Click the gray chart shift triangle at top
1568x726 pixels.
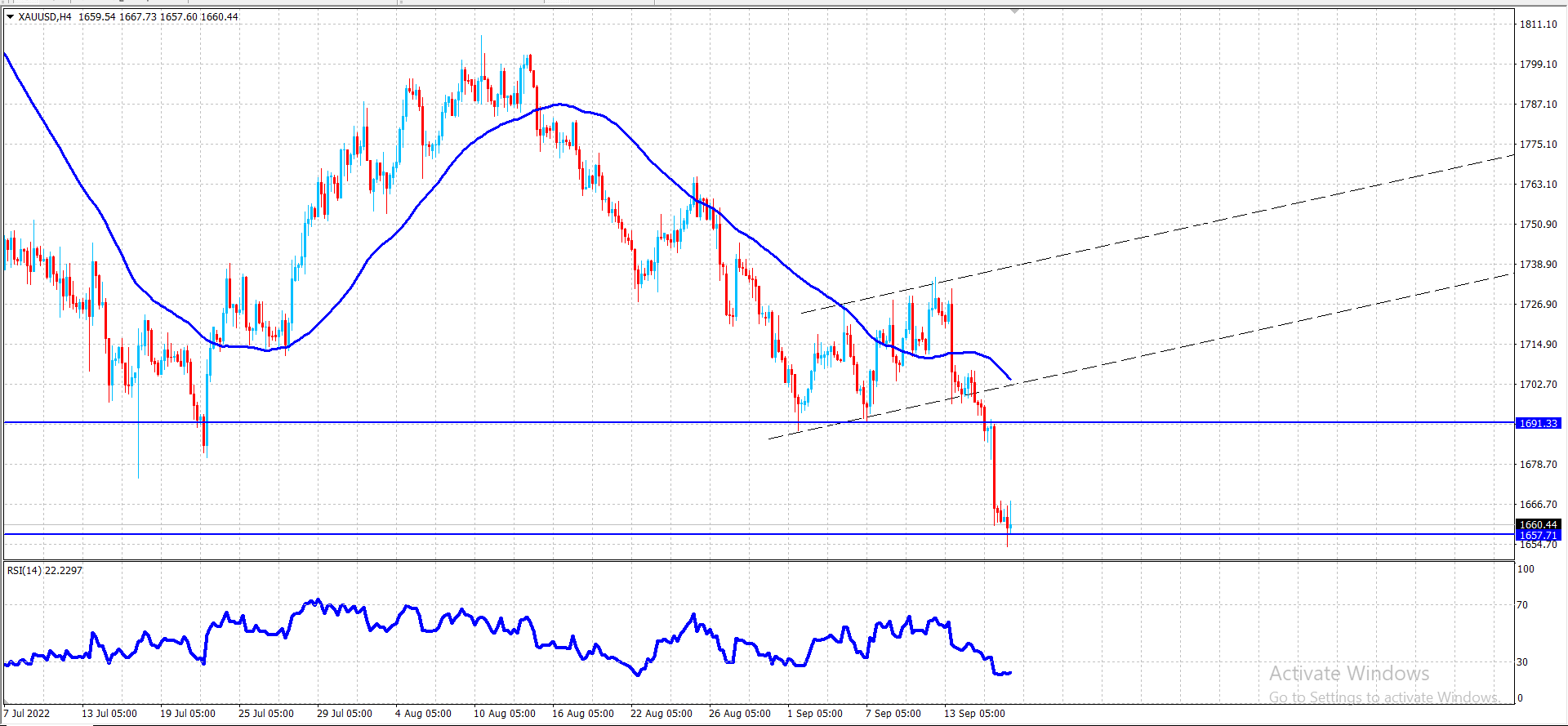click(1014, 11)
